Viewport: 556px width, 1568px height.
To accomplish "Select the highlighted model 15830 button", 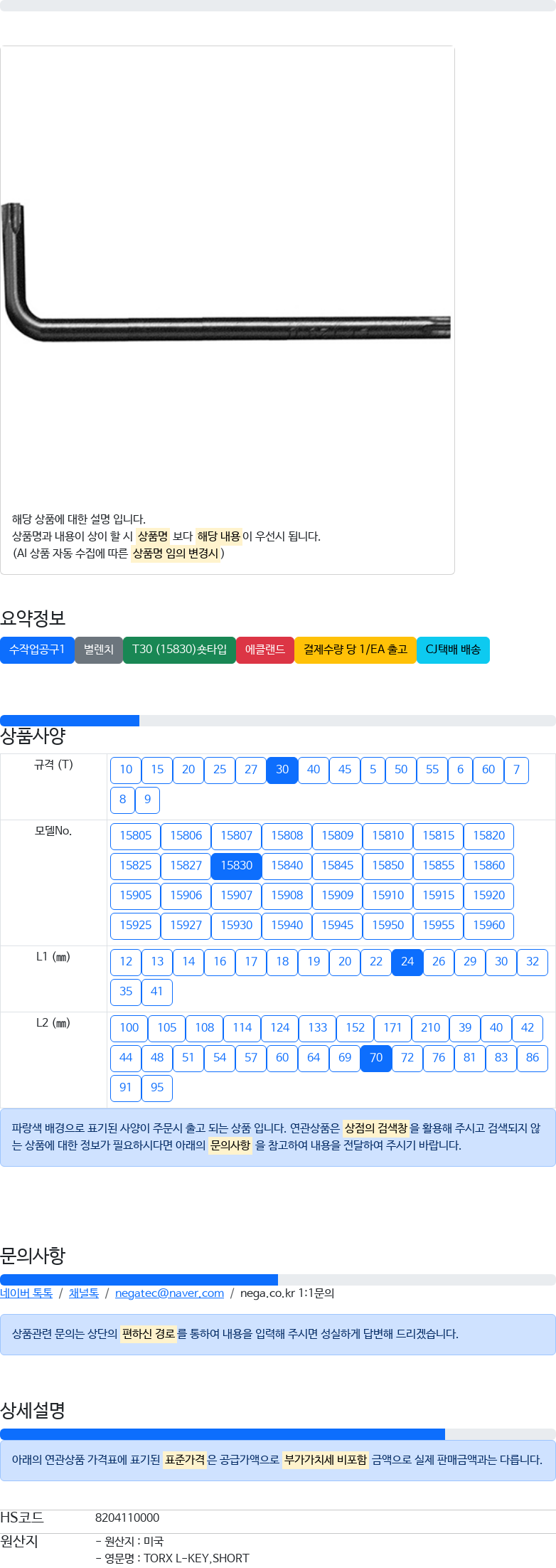I will click(x=236, y=866).
